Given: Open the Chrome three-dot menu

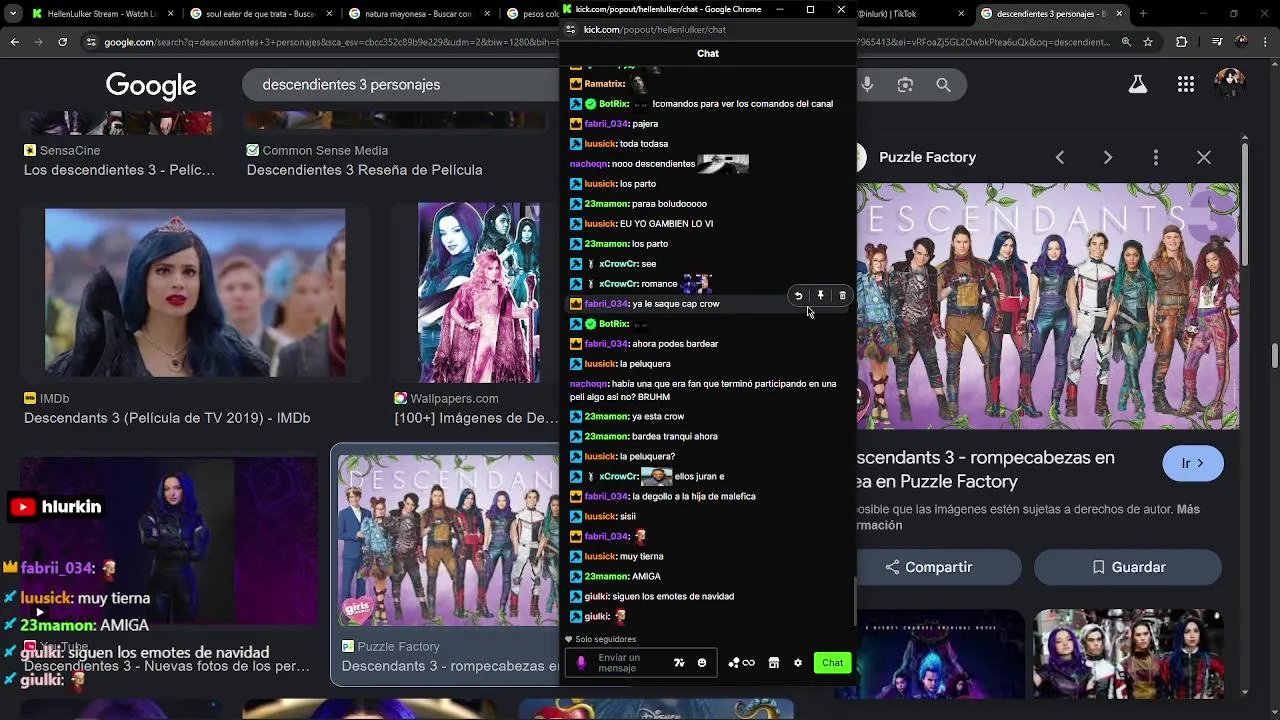Looking at the screenshot, I should coord(1264,42).
